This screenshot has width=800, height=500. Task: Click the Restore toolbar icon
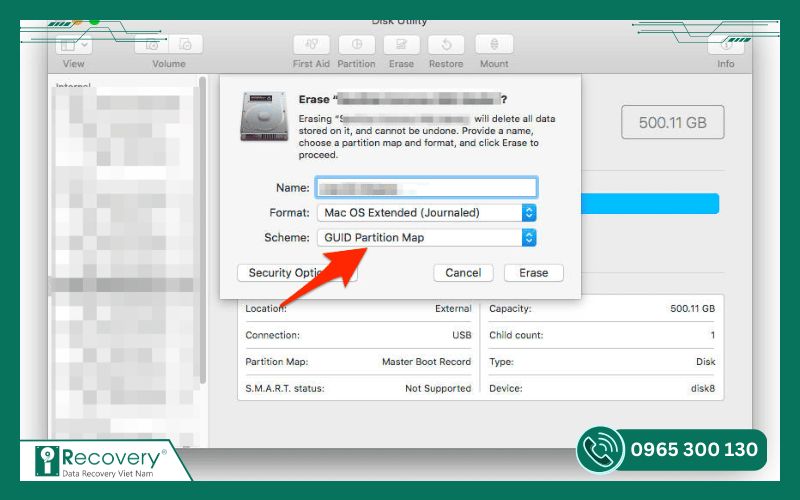coord(446,45)
